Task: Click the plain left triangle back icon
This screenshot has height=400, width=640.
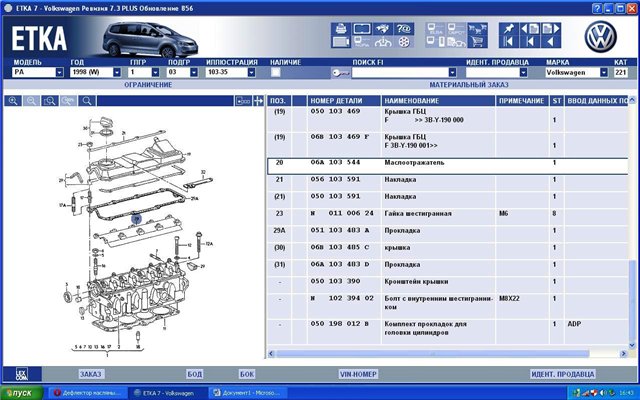Action: [551, 42]
